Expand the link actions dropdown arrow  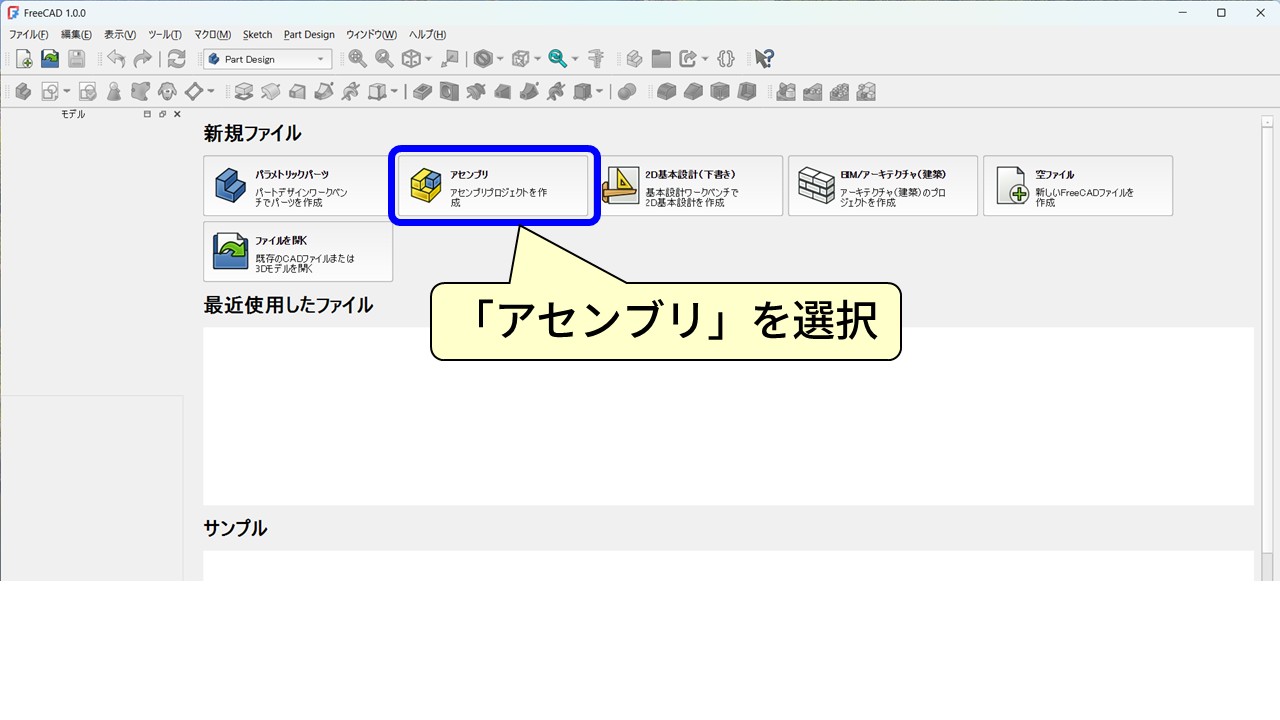705,60
